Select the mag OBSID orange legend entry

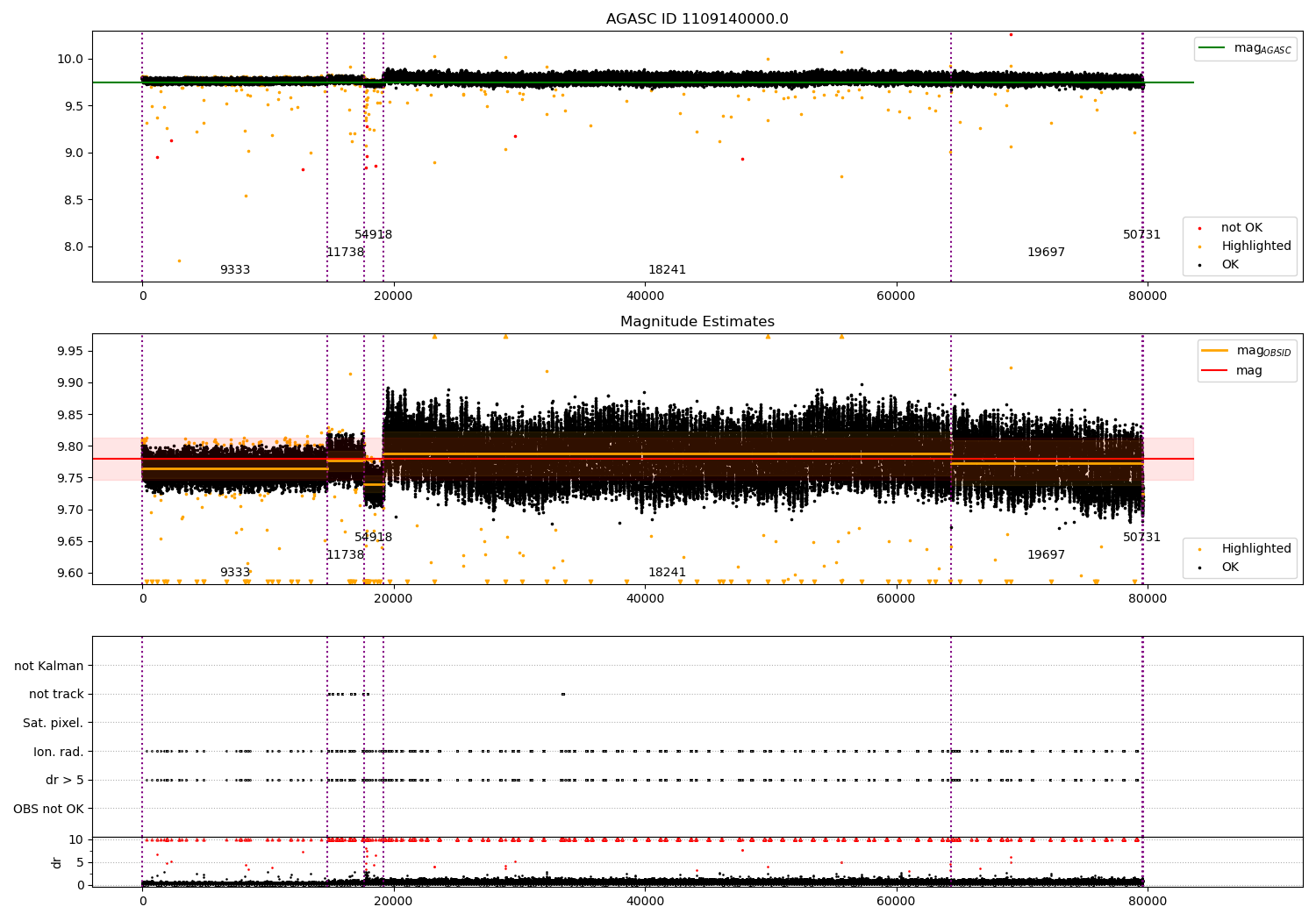click(x=1248, y=351)
